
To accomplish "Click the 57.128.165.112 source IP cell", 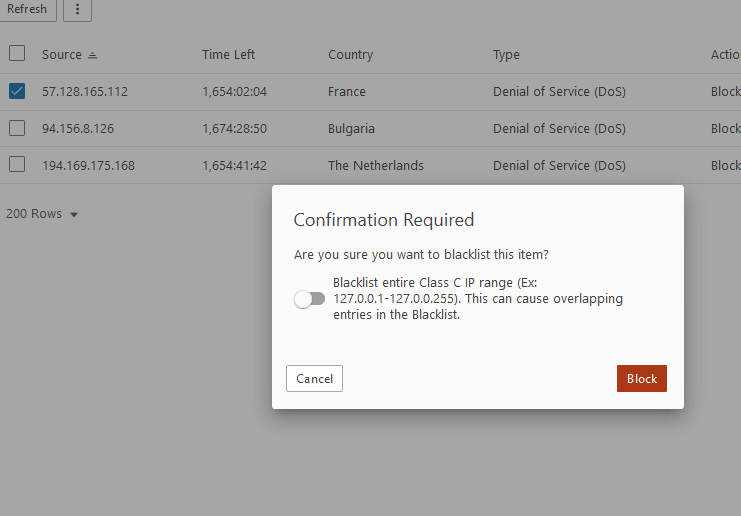I will (85, 92).
